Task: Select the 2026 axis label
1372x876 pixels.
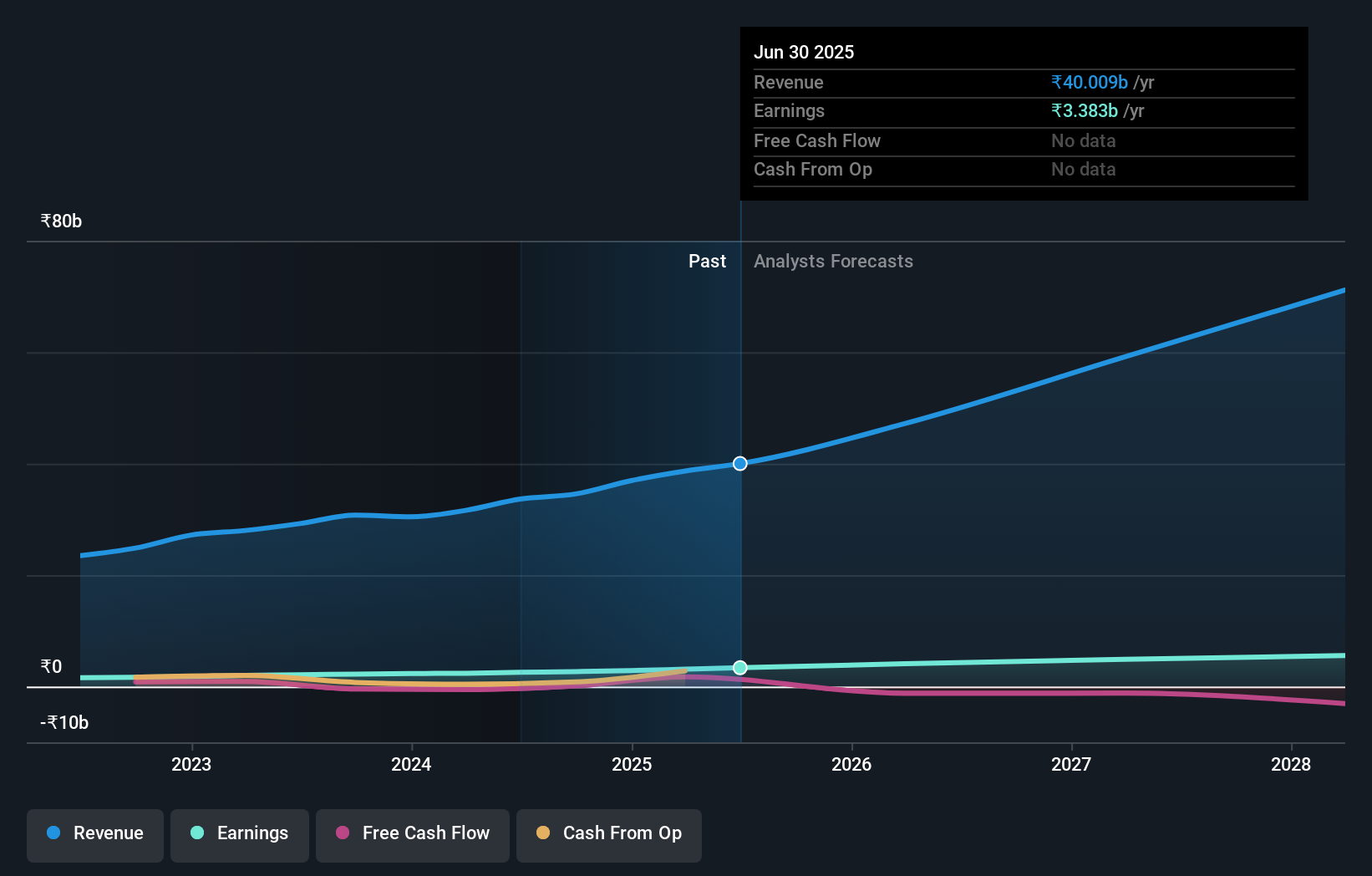Action: [851, 764]
